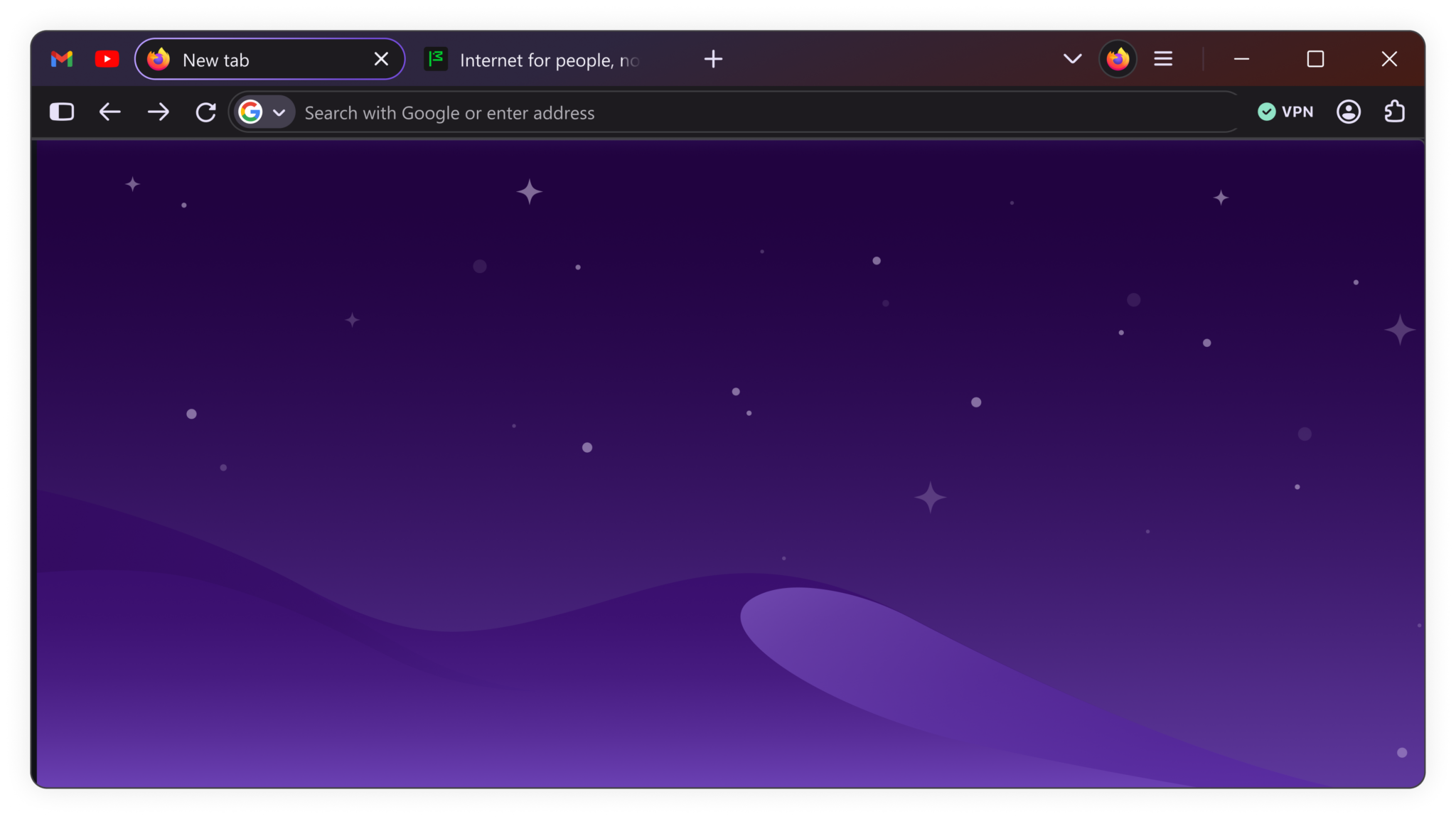Open the hamburger application menu
This screenshot has height=819, width=1456.
[1163, 59]
